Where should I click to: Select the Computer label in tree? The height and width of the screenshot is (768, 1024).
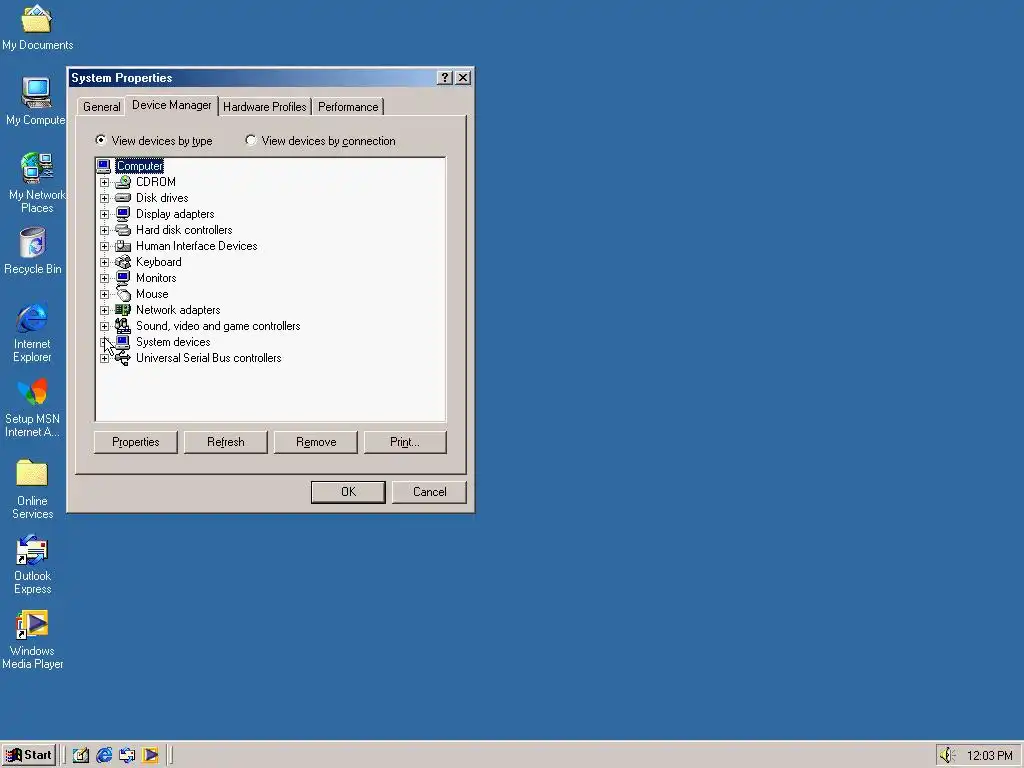(140, 166)
